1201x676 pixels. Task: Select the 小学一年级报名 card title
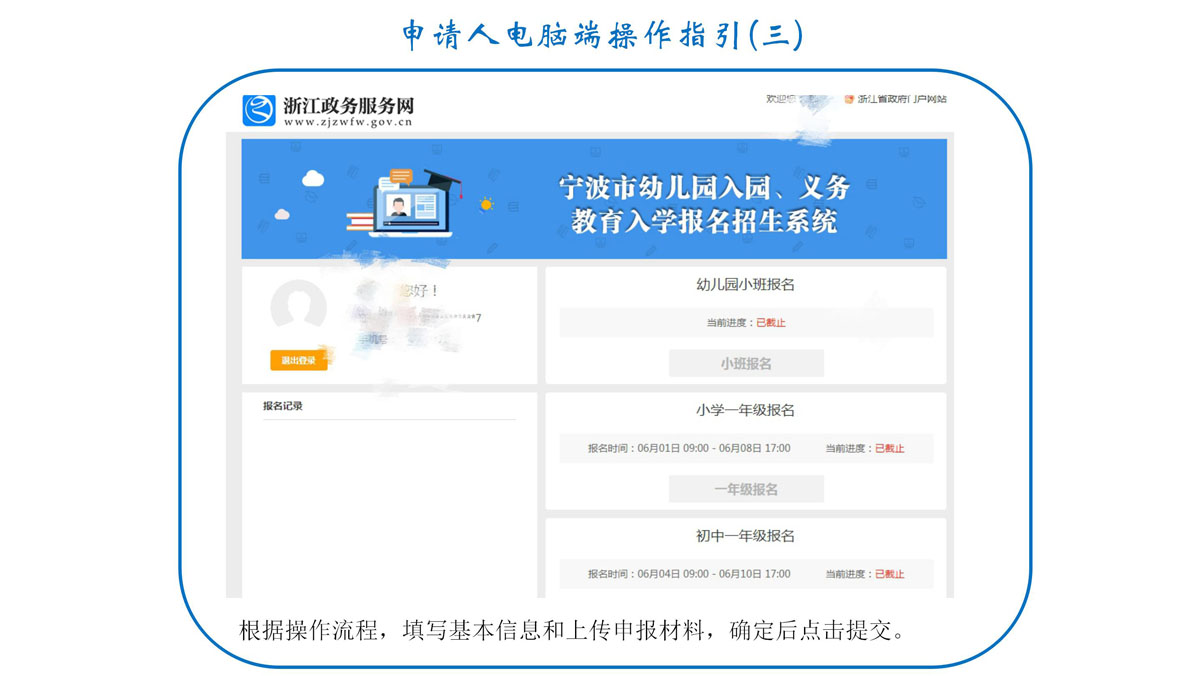(x=745, y=411)
